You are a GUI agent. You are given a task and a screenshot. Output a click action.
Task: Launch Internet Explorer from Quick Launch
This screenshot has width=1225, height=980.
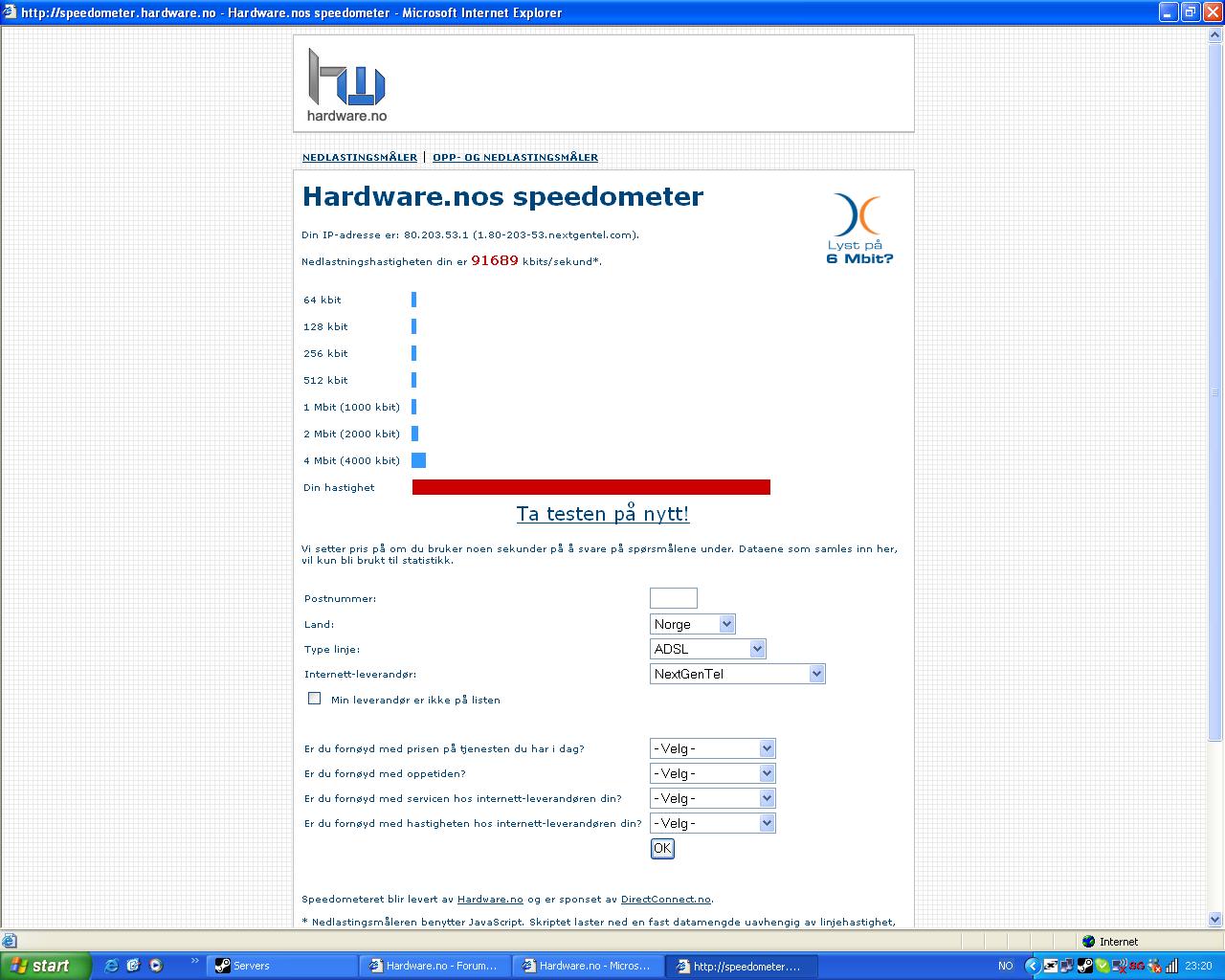[111, 966]
